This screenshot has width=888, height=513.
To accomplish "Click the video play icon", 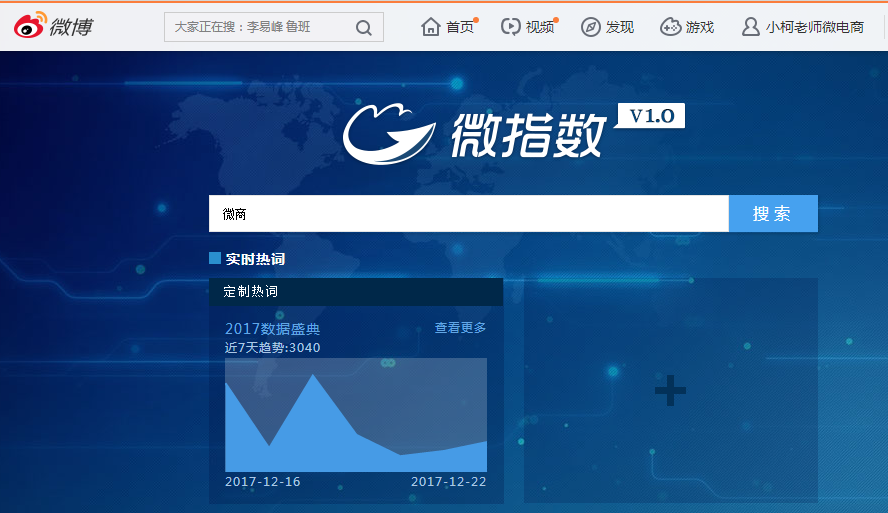I will pyautogui.click(x=511, y=27).
